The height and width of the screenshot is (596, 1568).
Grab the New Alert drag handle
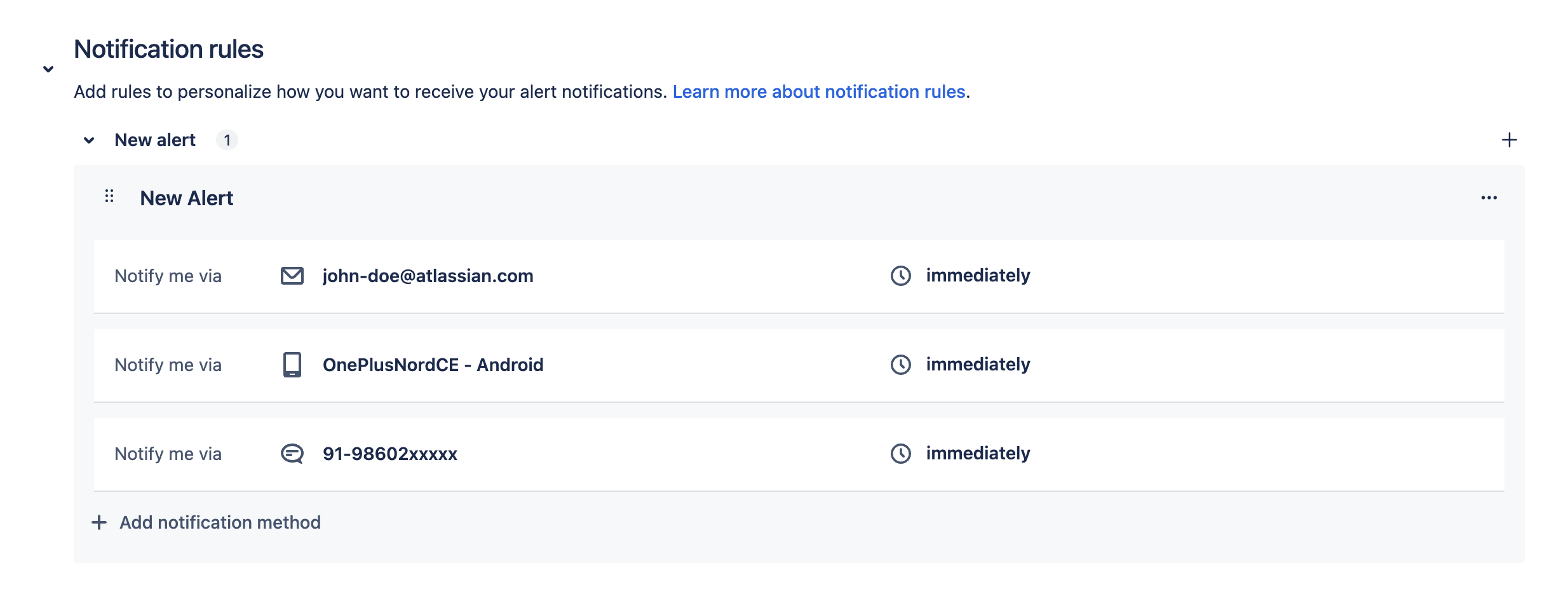pyautogui.click(x=109, y=196)
